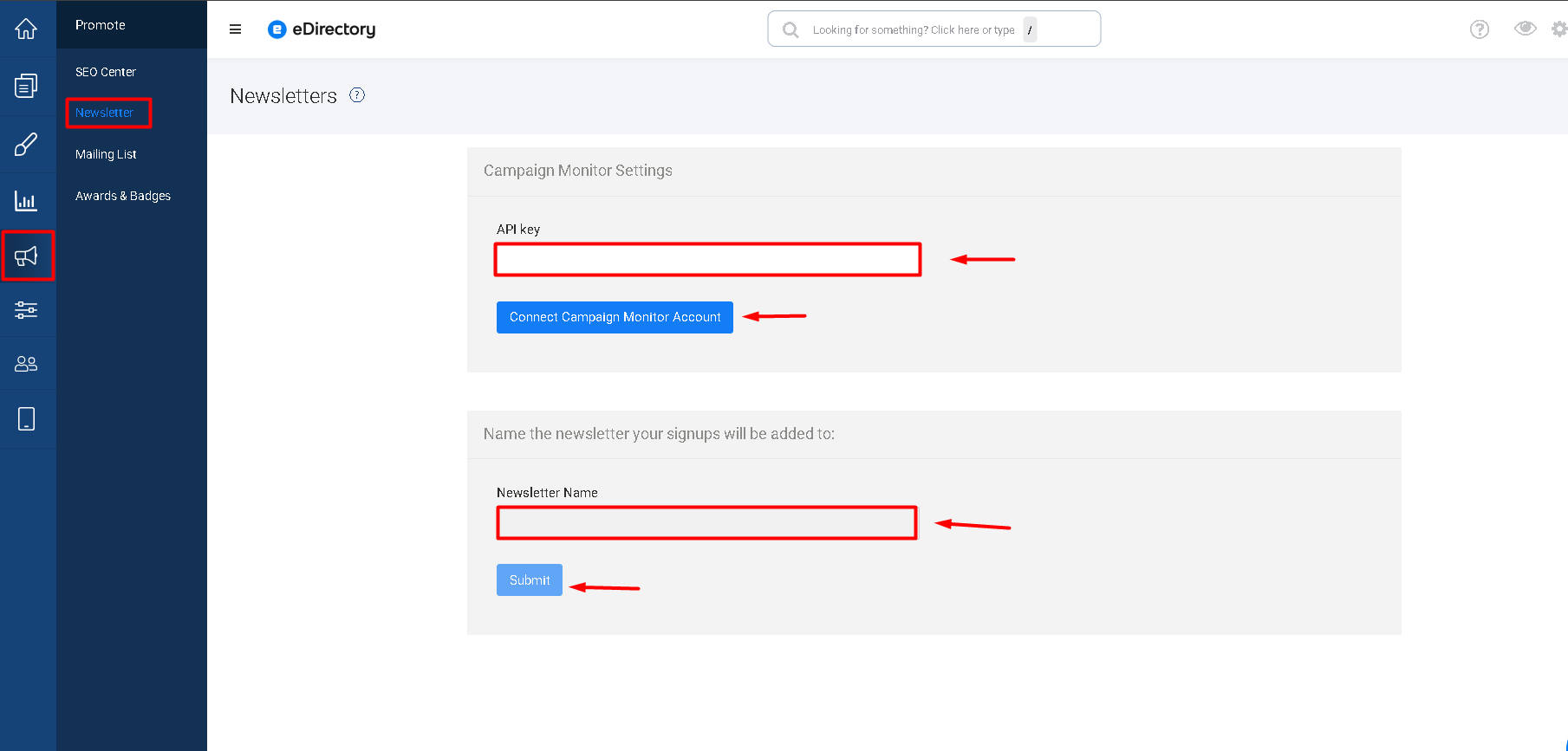
Task: Open the Content pages icon in sidebar
Action: click(26, 86)
